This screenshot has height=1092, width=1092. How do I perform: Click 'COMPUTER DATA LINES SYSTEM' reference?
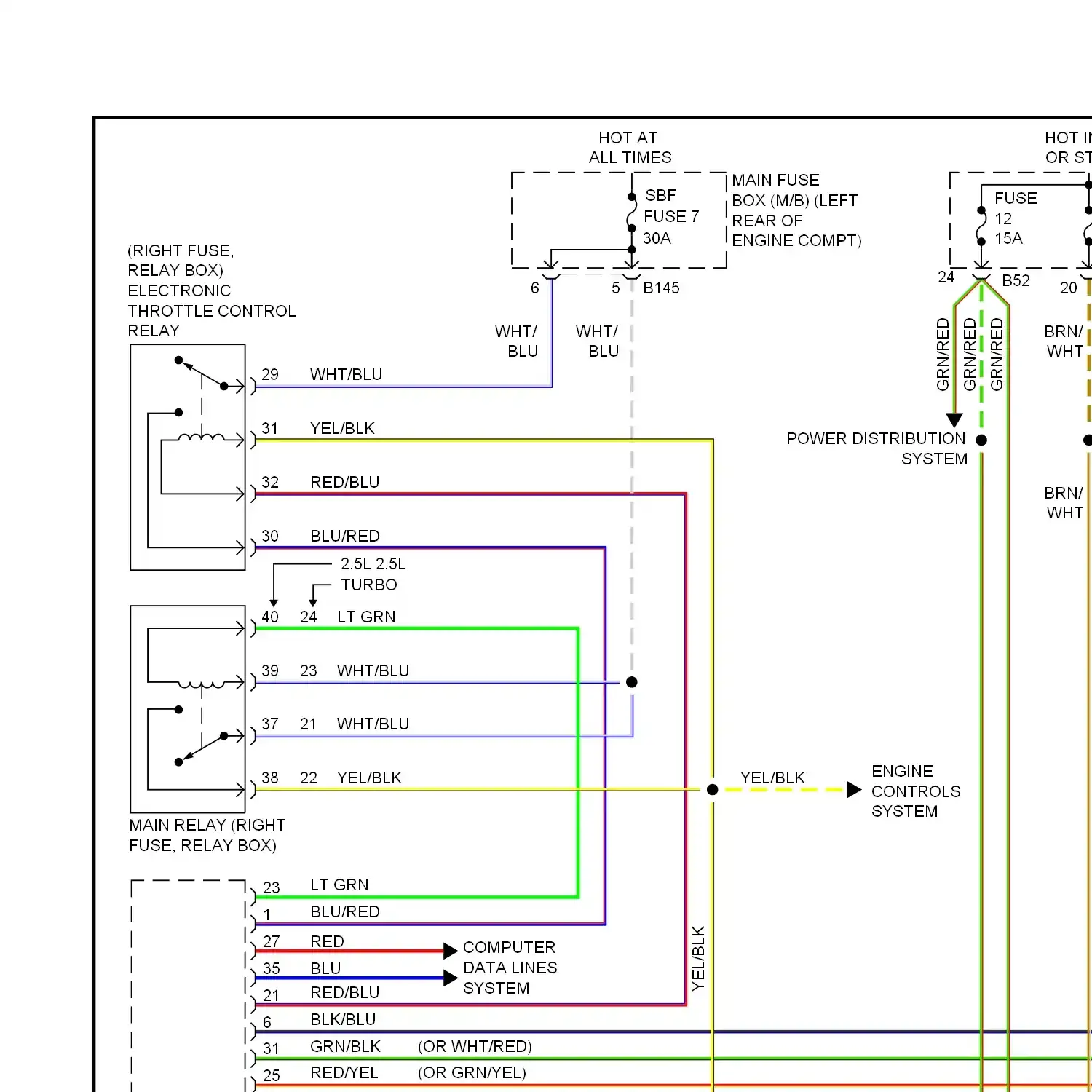tap(510, 968)
